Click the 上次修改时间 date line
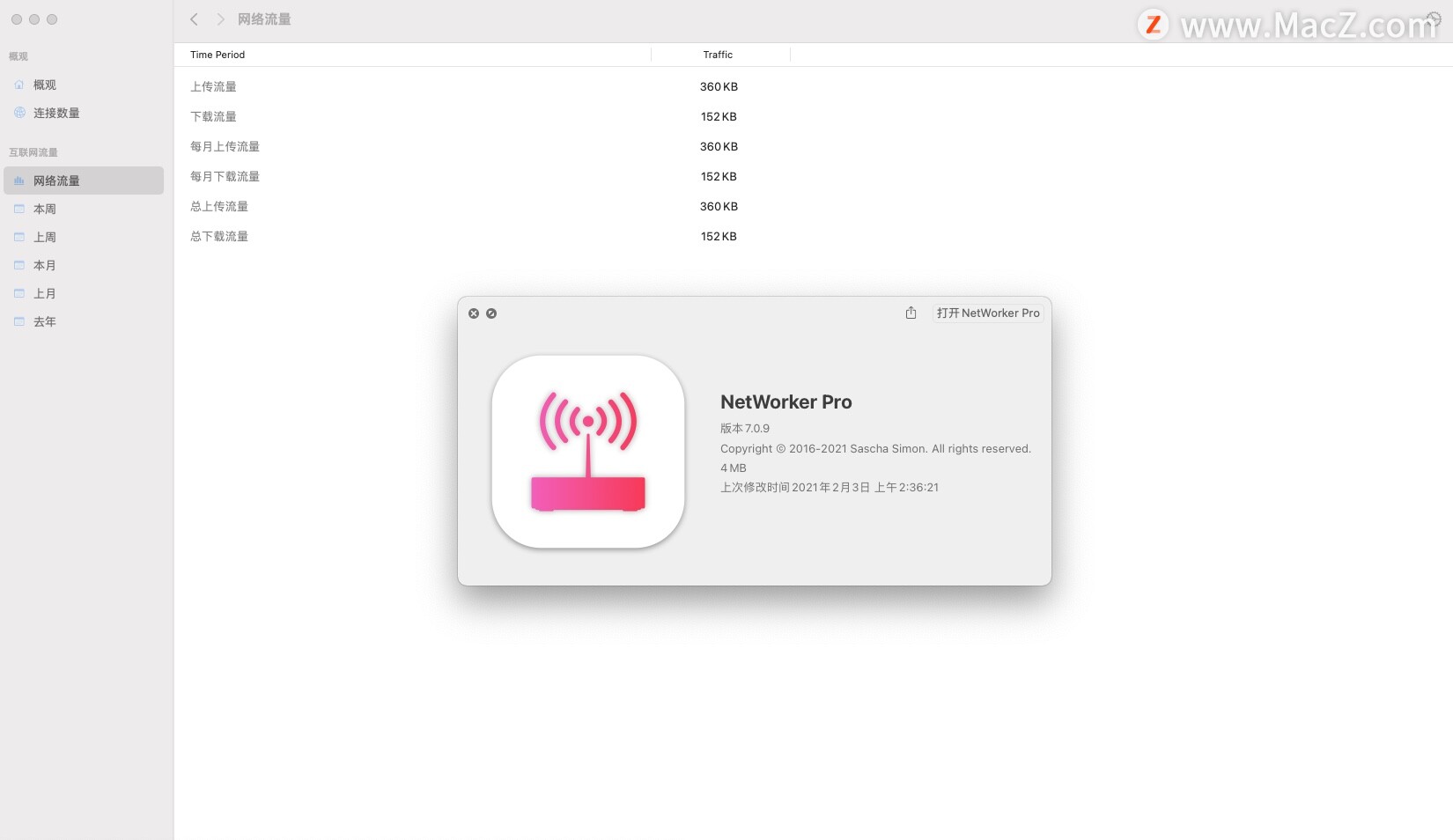This screenshot has width=1453, height=840. (x=830, y=487)
